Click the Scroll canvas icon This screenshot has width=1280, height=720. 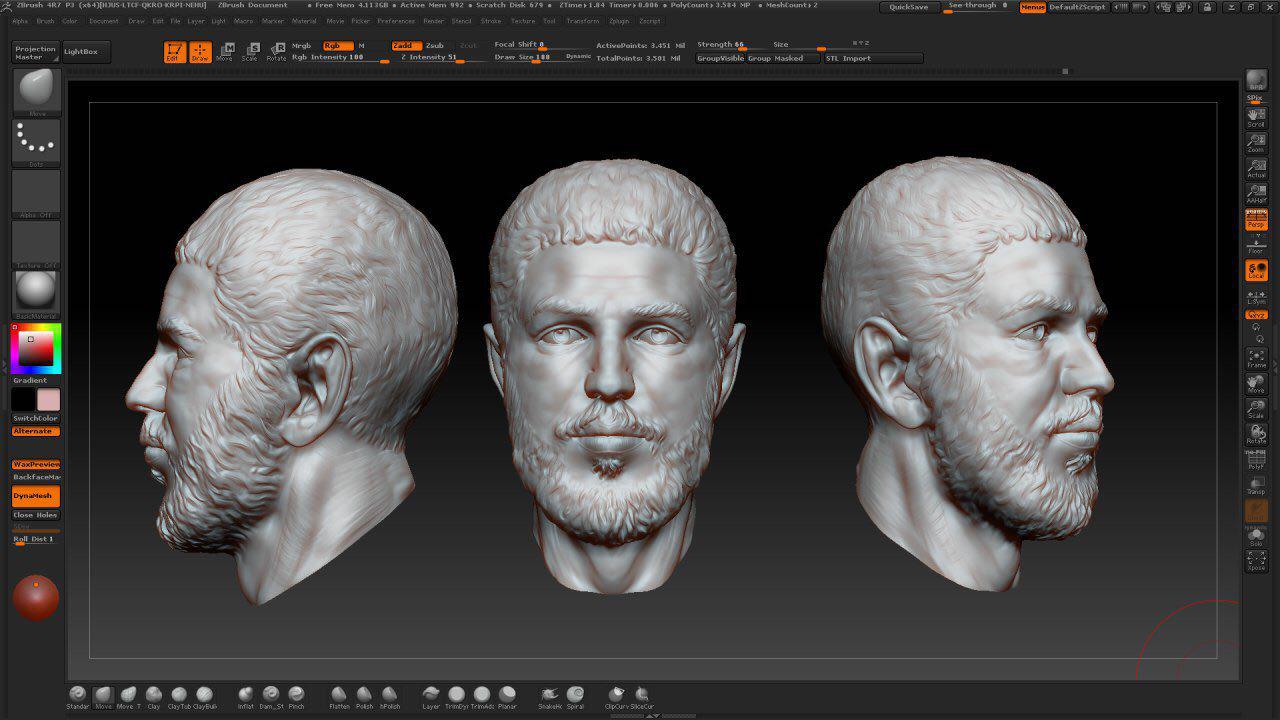1256,117
